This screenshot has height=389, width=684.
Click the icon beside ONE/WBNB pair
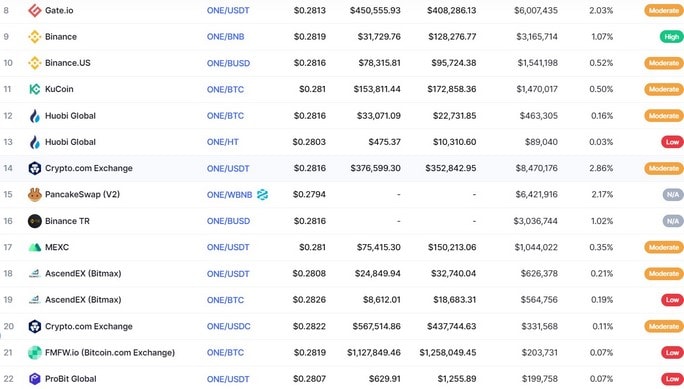point(262,194)
